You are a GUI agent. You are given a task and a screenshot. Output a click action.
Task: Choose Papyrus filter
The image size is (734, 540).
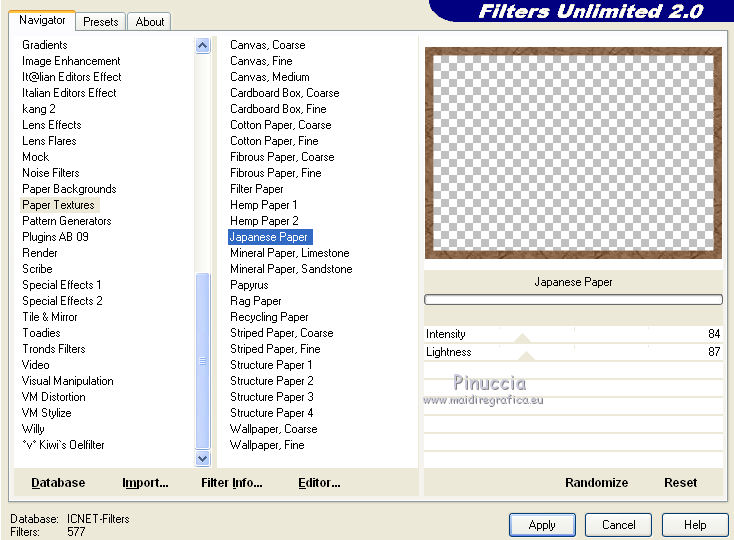coord(250,285)
